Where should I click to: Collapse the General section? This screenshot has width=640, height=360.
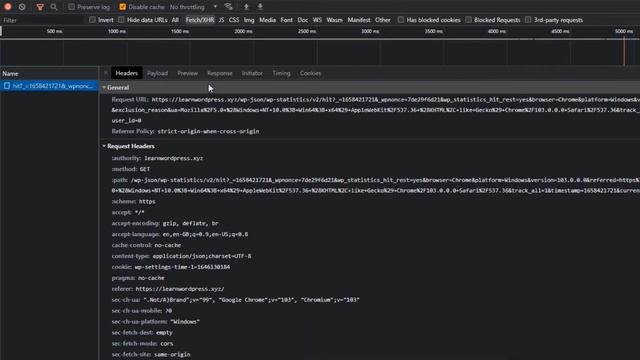pyautogui.click(x=104, y=87)
